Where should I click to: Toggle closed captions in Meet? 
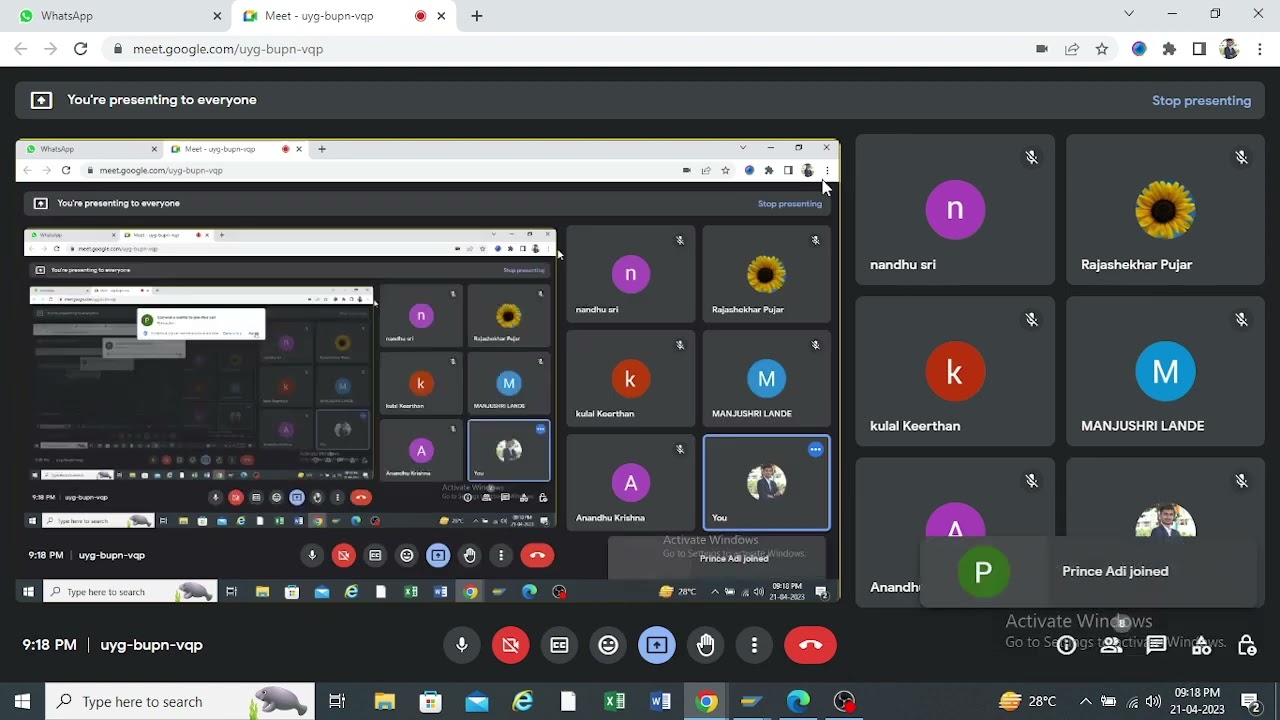pos(559,645)
